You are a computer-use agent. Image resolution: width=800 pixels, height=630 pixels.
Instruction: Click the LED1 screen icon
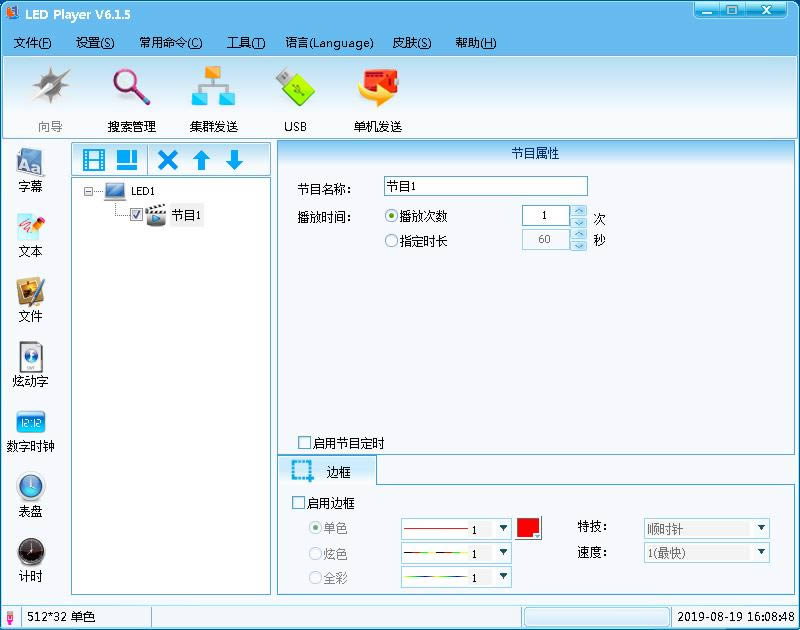click(x=115, y=191)
